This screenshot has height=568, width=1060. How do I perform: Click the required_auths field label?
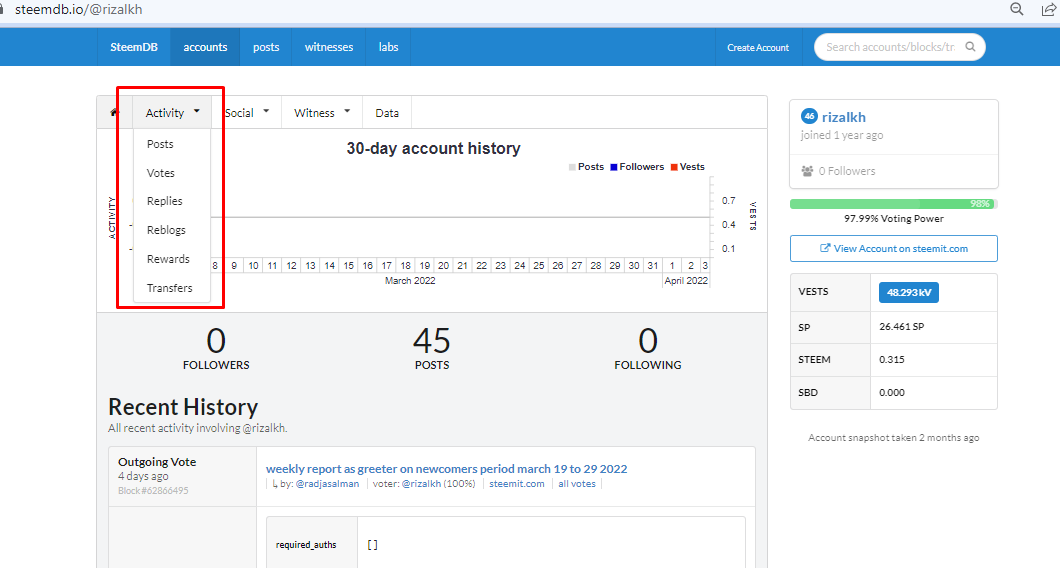coord(306,544)
